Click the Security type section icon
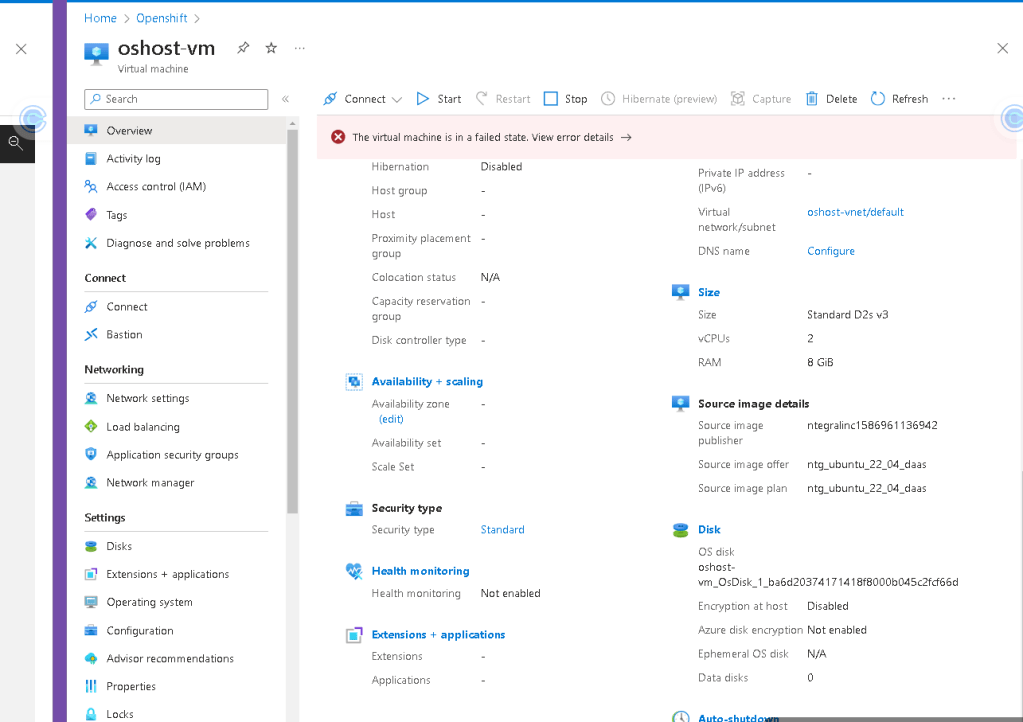This screenshot has height=722, width=1023. [x=354, y=508]
